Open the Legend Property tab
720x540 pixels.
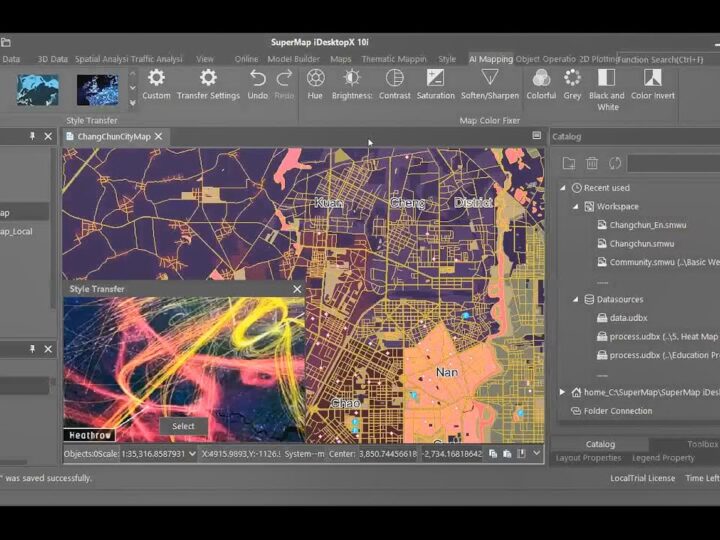(663, 458)
